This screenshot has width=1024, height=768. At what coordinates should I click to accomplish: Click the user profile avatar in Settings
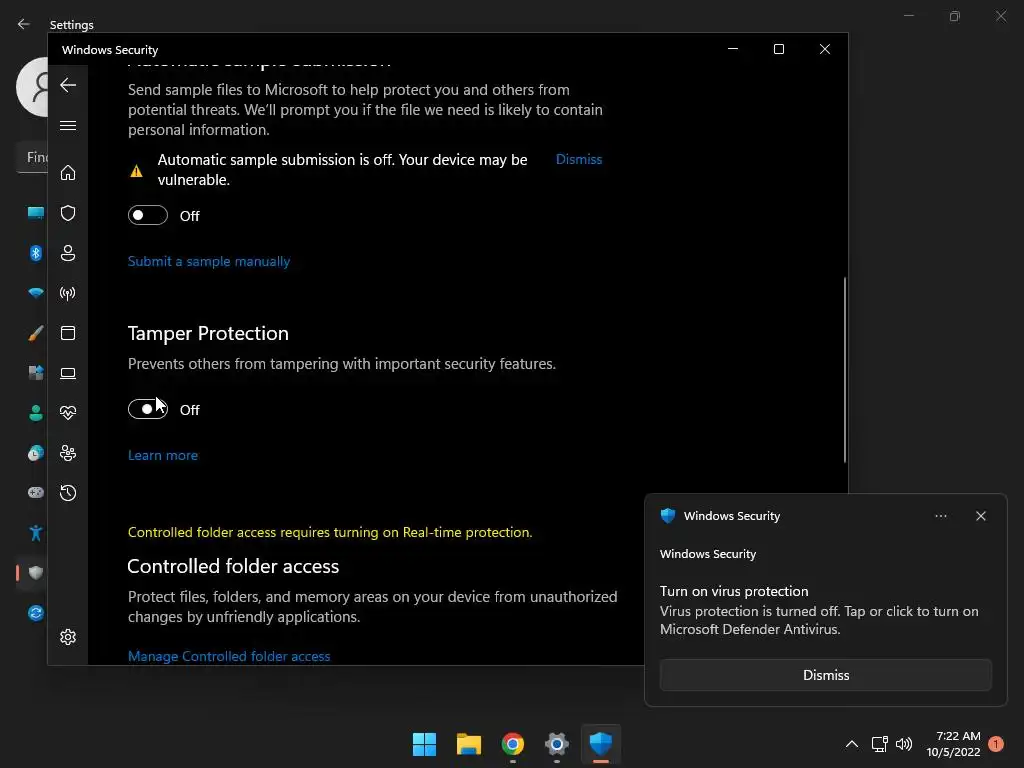[33, 87]
